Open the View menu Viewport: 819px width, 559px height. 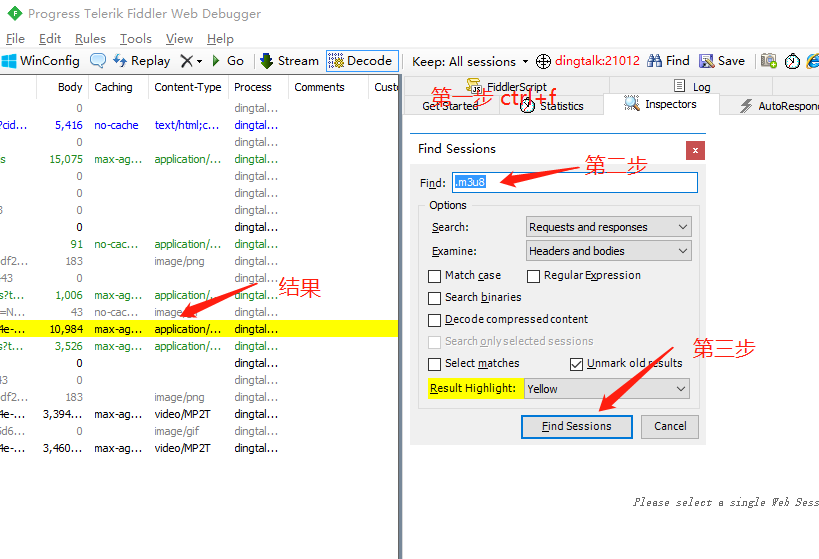point(179,39)
